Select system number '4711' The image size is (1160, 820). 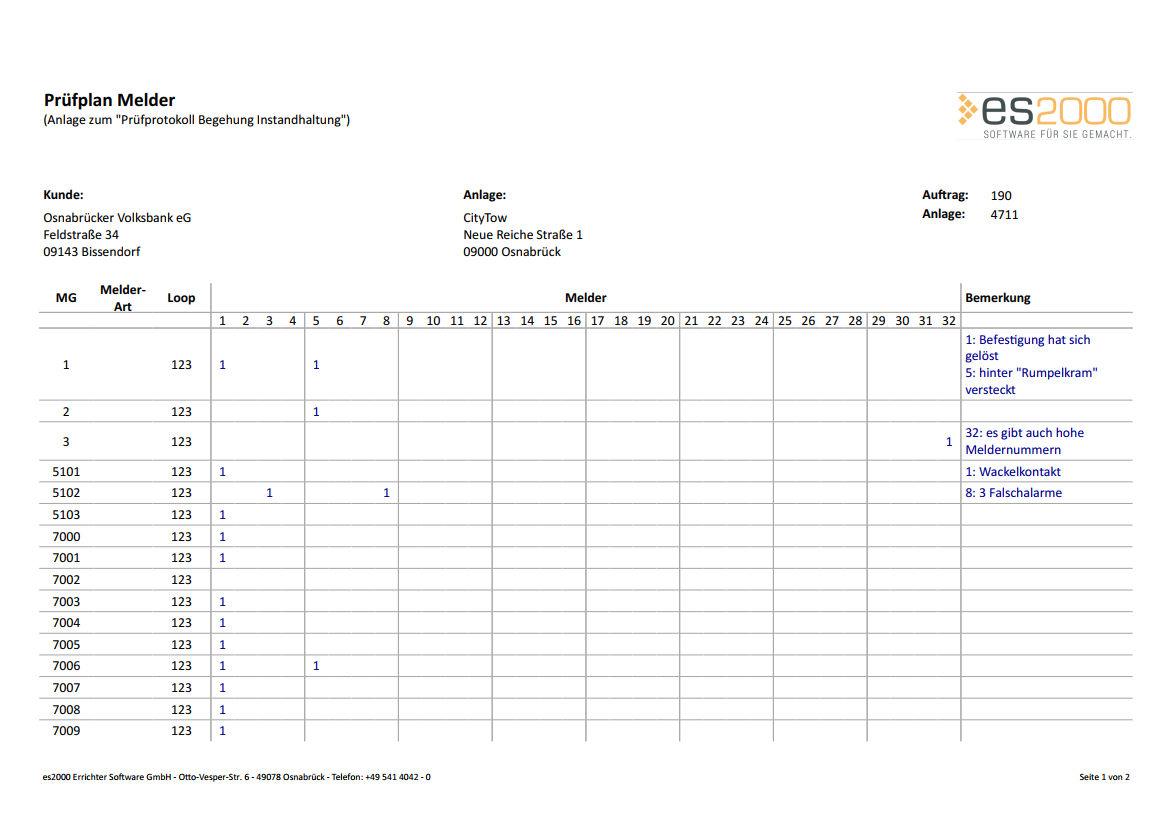(1004, 215)
